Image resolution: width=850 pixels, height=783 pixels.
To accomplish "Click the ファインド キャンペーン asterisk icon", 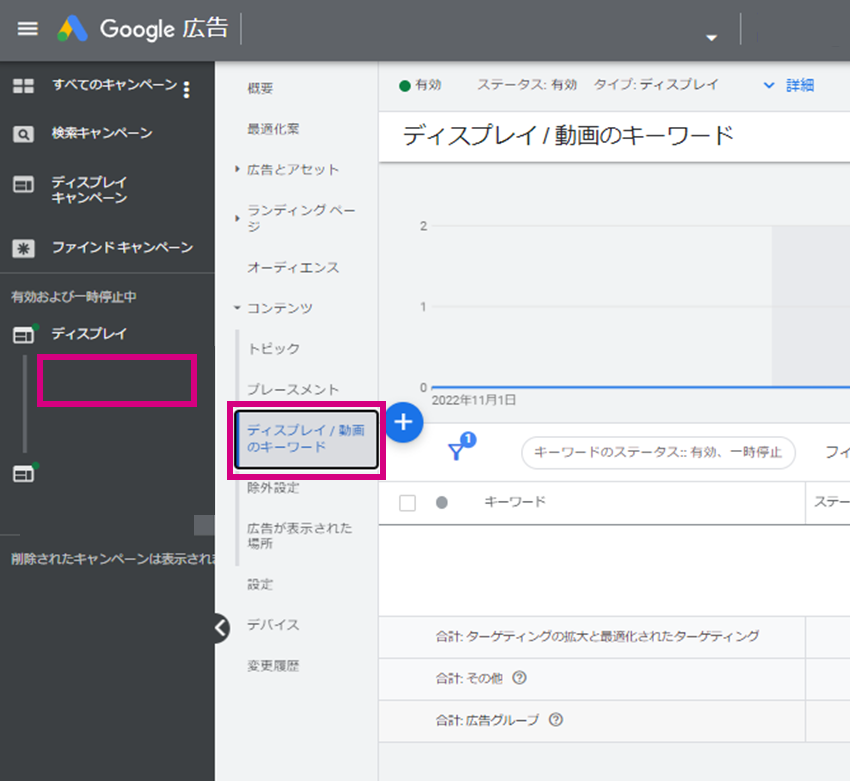I will (x=23, y=248).
